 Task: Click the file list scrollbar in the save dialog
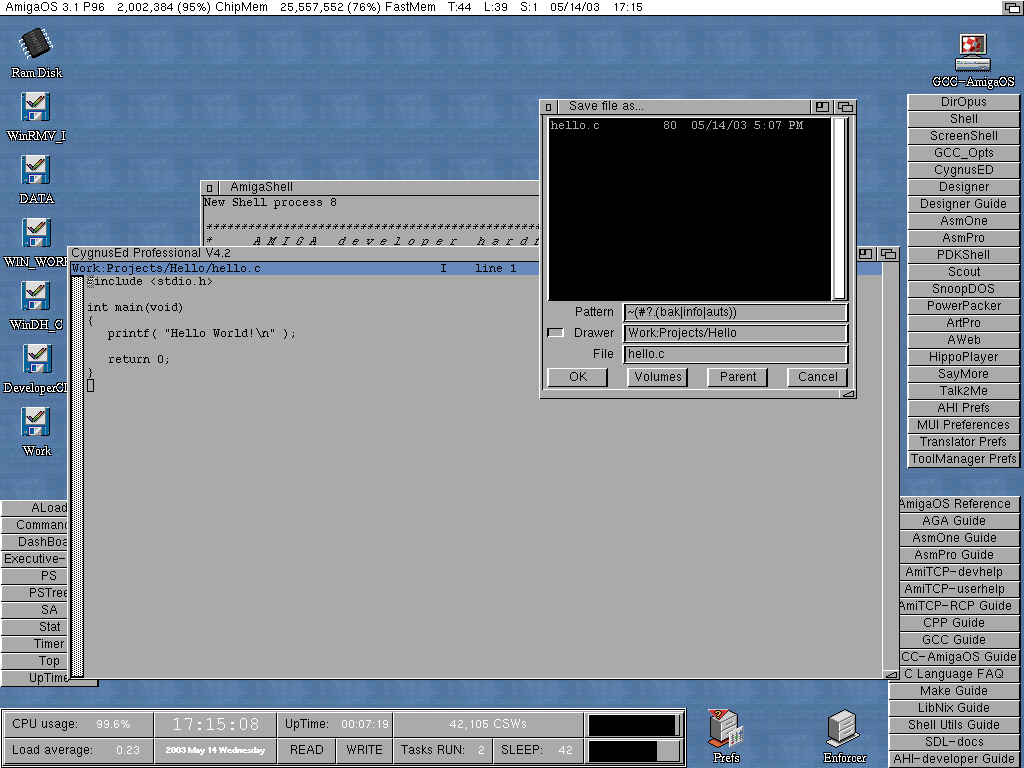coord(840,208)
